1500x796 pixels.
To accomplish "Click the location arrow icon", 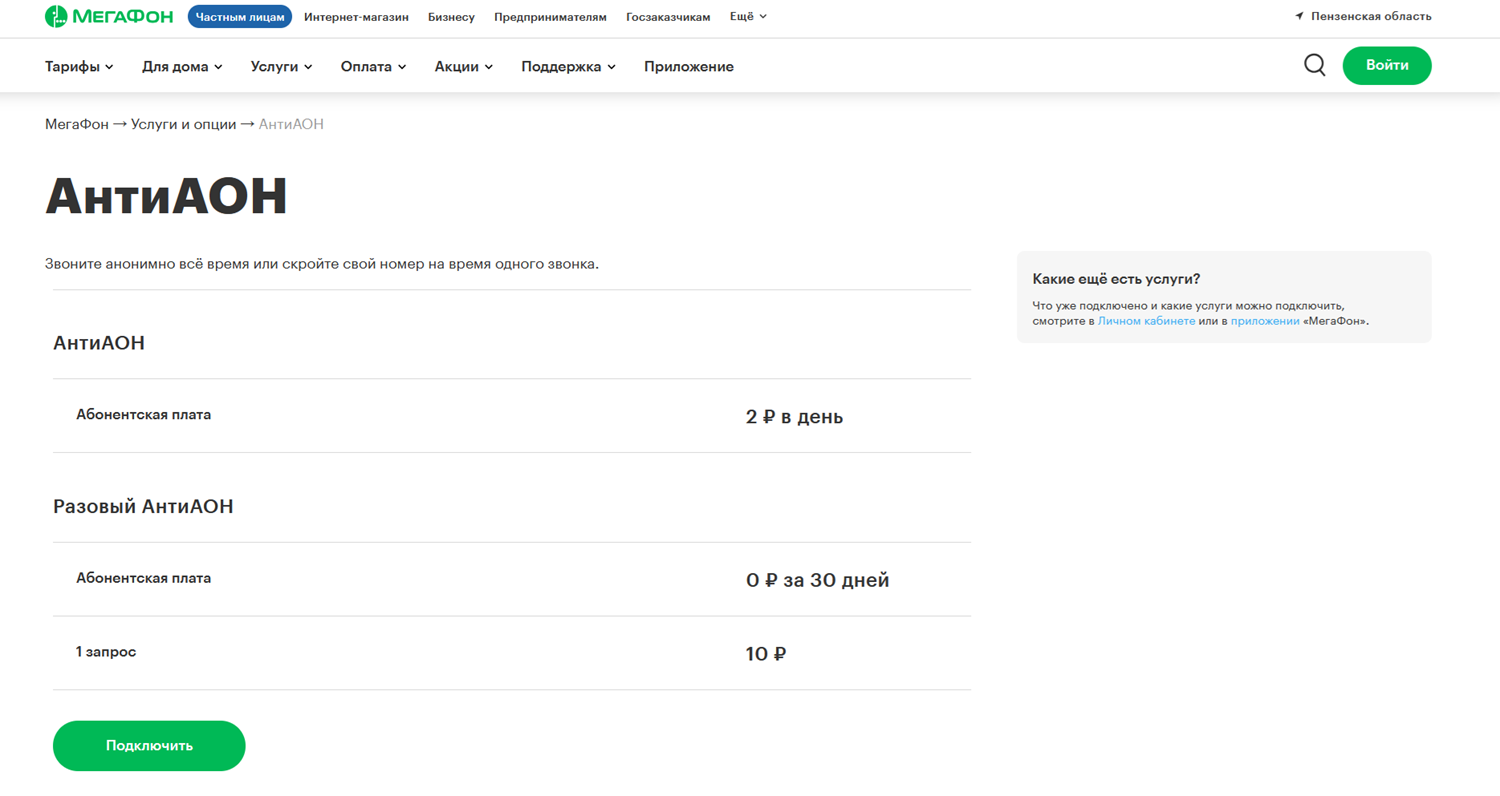I will 1299,17.
